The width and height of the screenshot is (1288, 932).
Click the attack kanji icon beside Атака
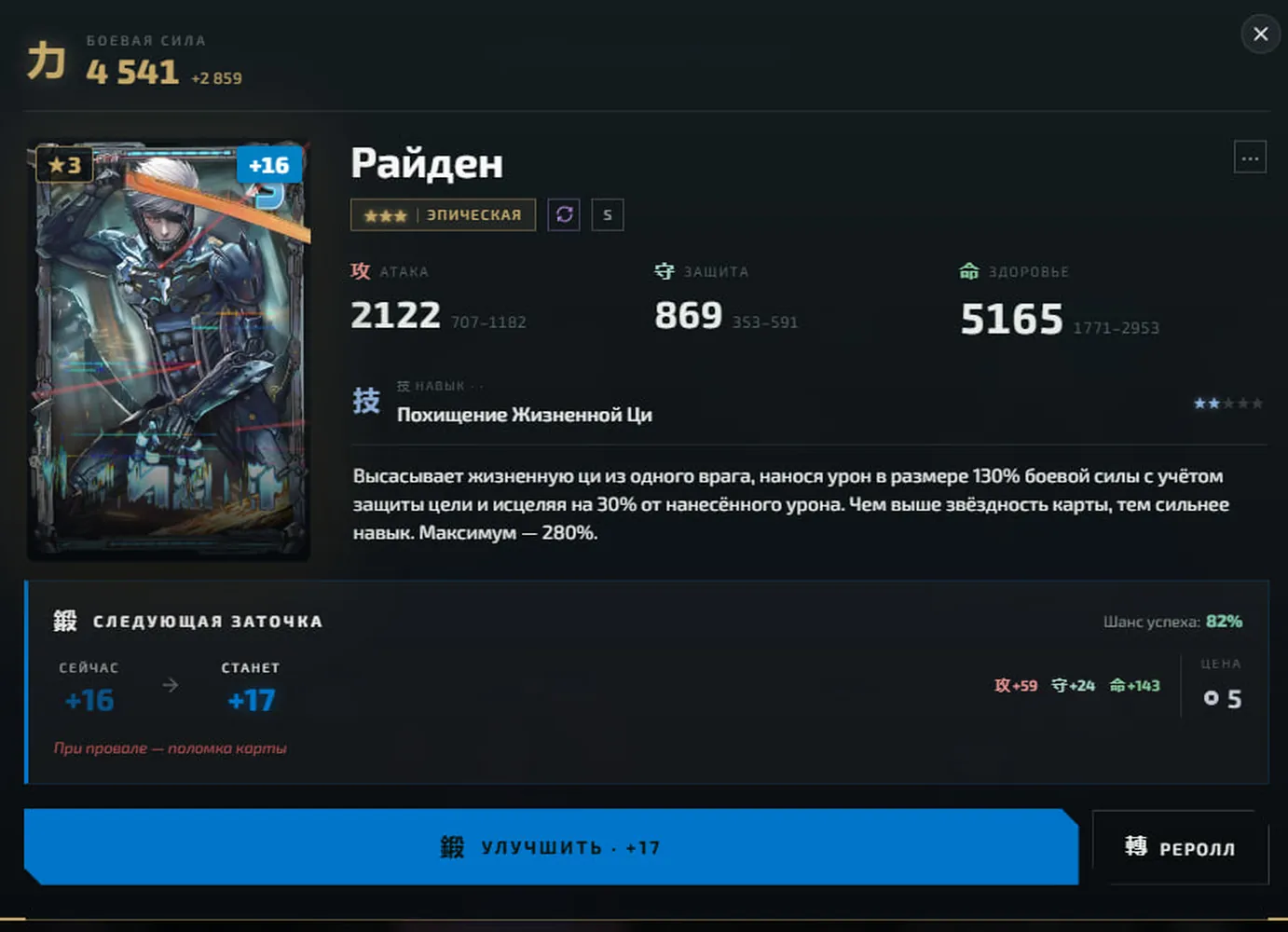(361, 271)
